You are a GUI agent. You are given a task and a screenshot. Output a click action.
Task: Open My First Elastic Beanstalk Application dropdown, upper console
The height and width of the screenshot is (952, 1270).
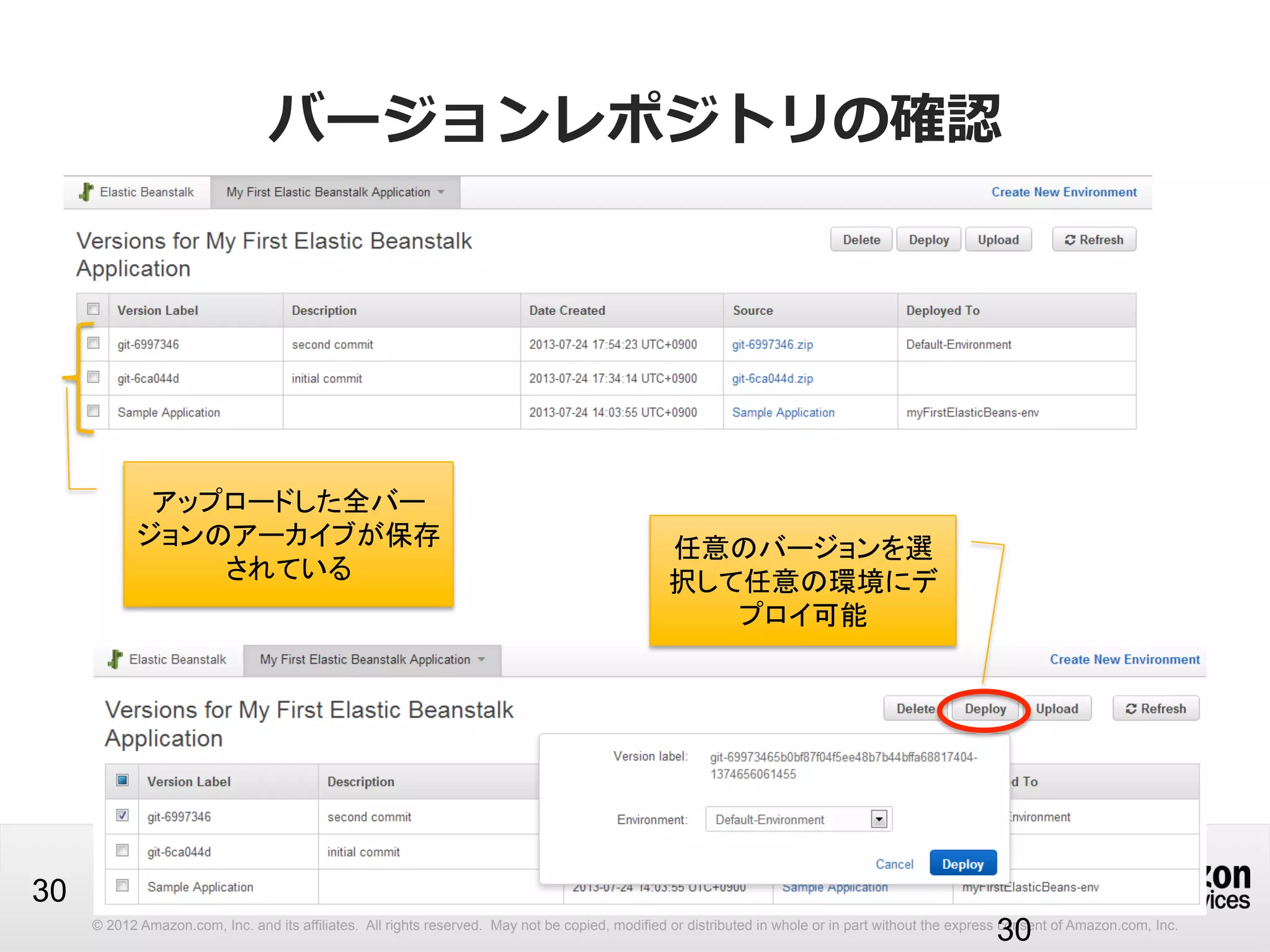click(x=335, y=192)
